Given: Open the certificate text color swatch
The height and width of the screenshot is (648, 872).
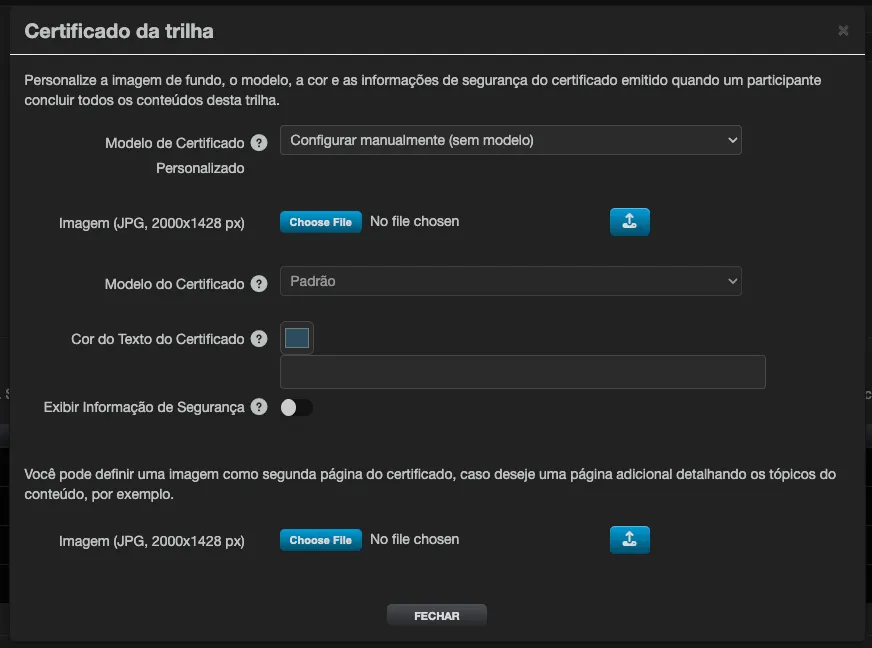Looking at the screenshot, I should point(297,338).
